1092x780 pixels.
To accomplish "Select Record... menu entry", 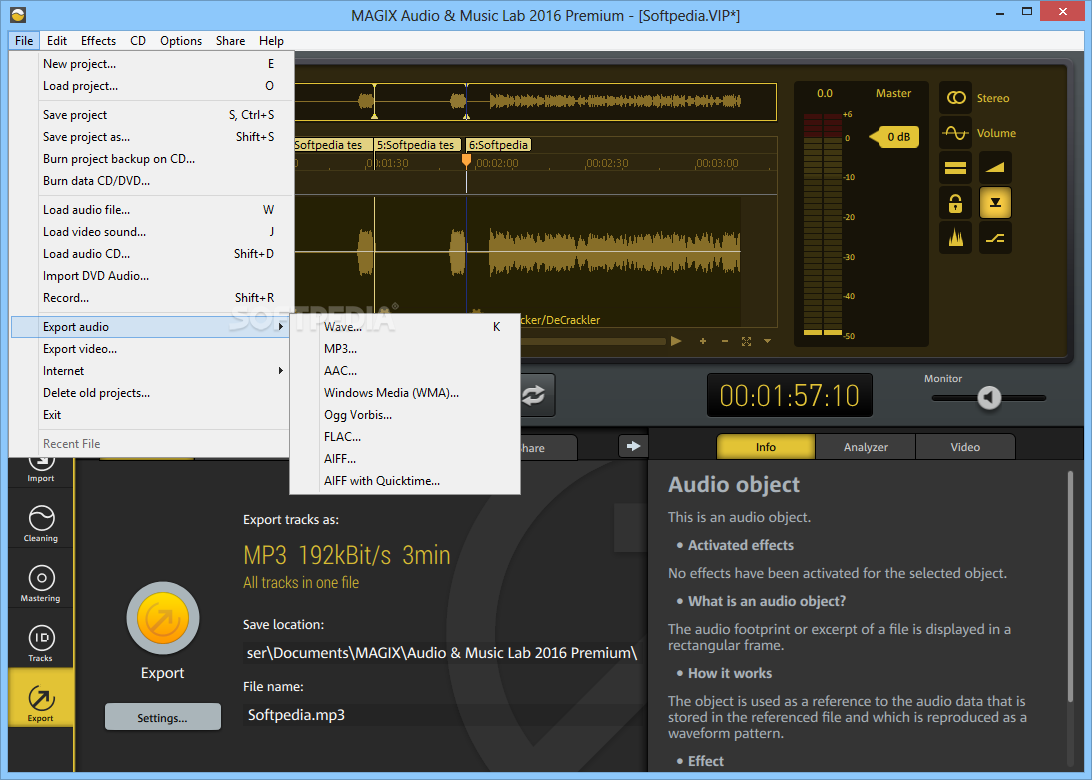I will pyautogui.click(x=150, y=297).
